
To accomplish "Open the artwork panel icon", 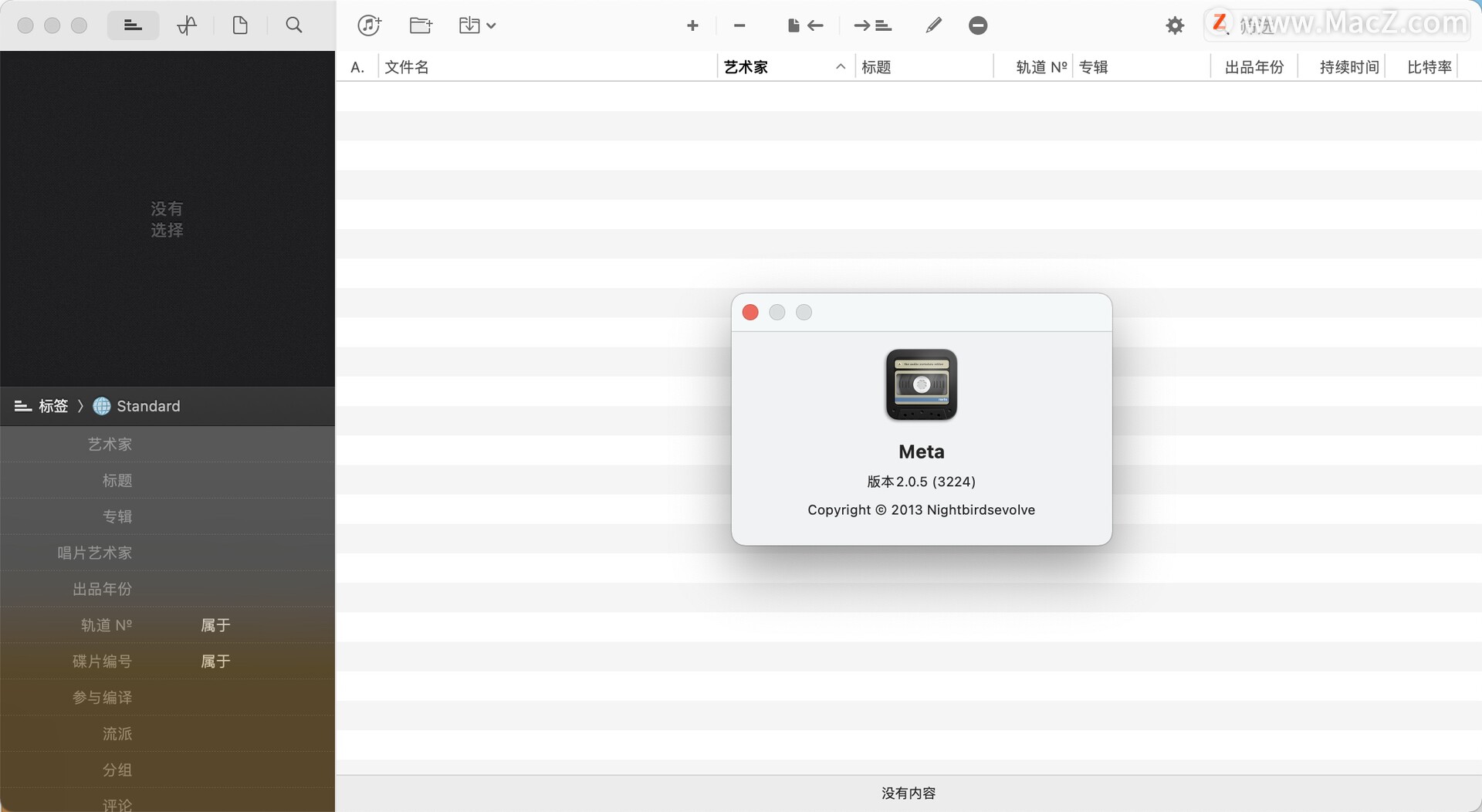I will click(187, 25).
